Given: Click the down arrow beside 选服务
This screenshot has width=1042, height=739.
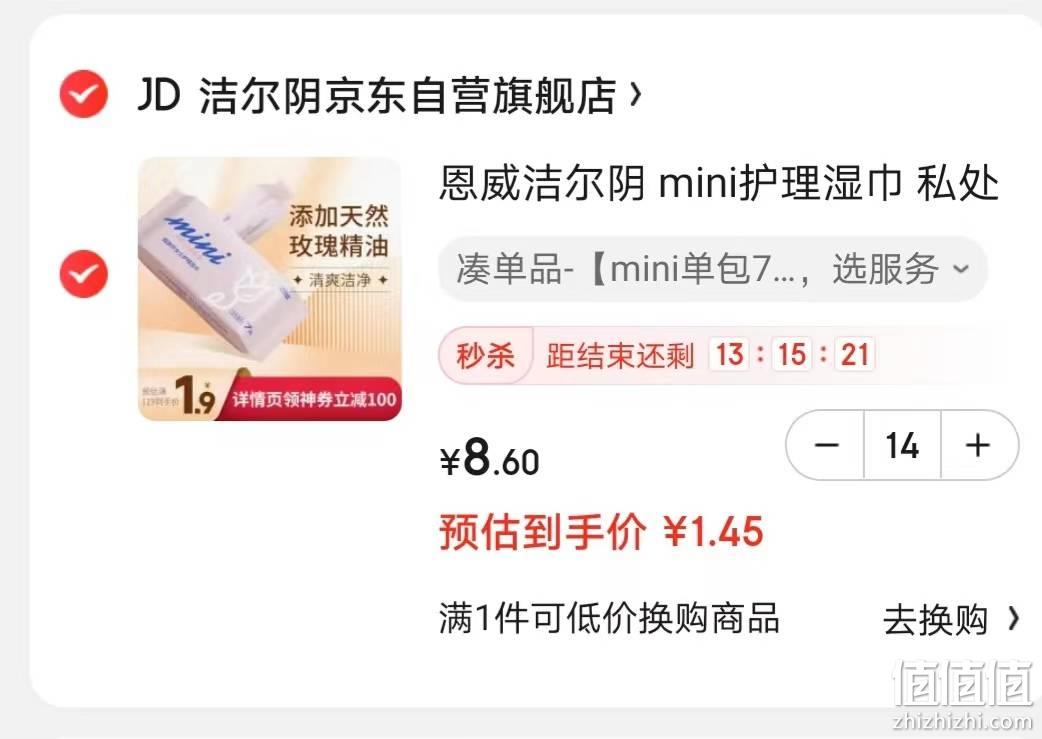Looking at the screenshot, I should (960, 269).
